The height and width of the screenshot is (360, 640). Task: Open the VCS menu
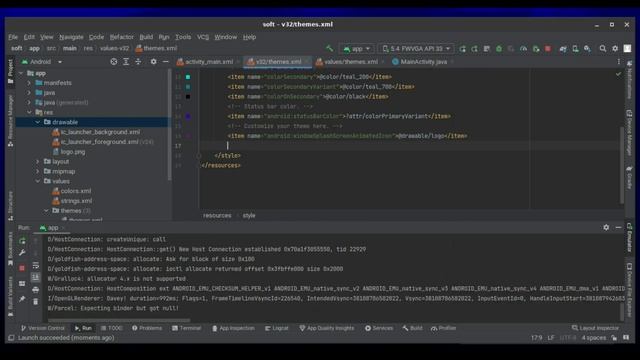point(203,37)
